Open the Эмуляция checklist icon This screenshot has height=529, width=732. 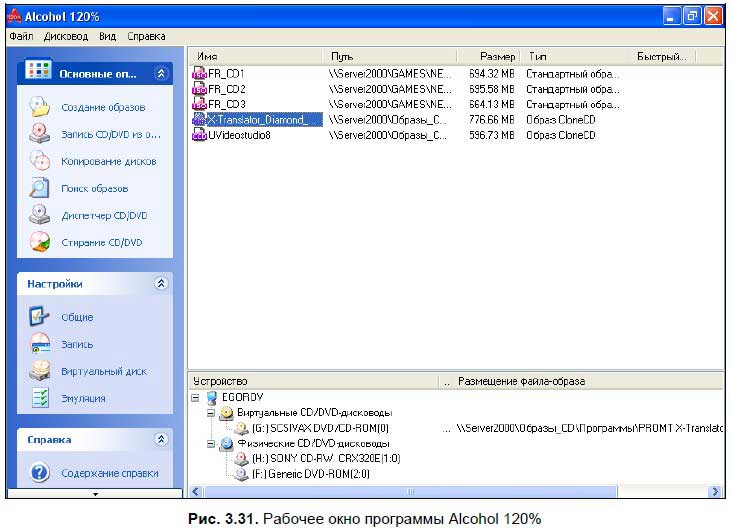click(40, 398)
